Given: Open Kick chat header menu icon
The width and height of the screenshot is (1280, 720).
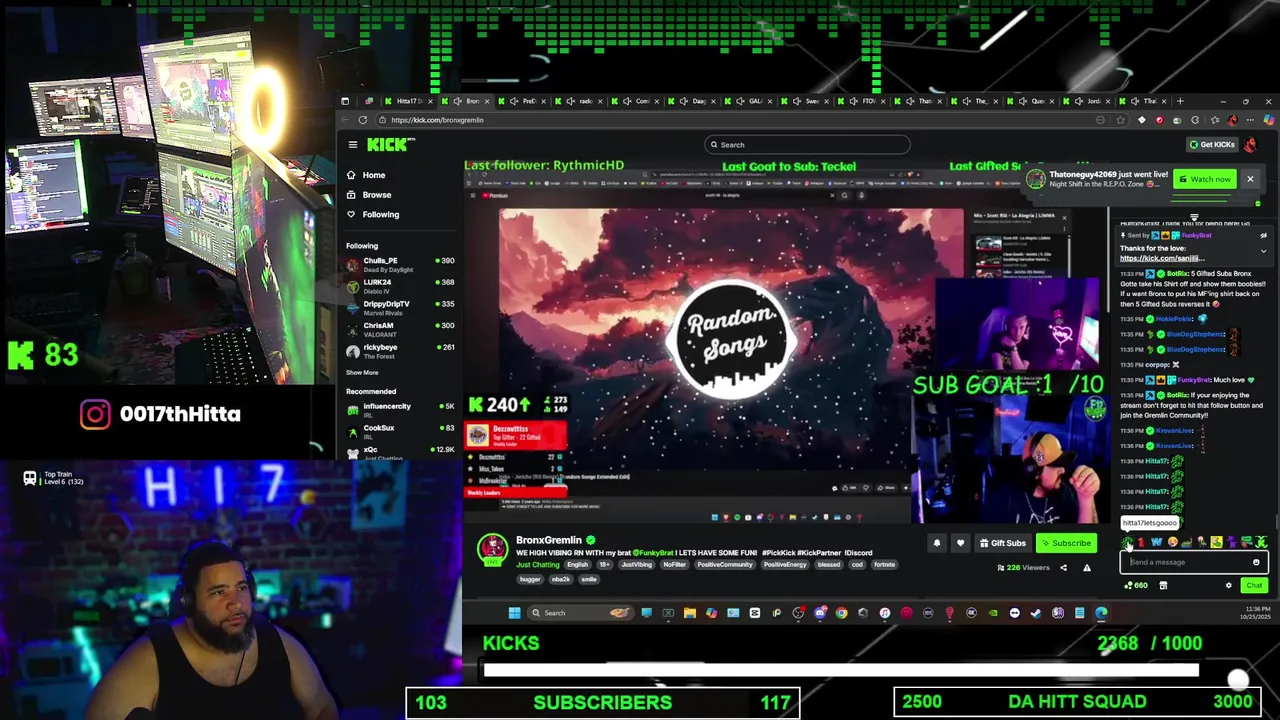Looking at the screenshot, I should click(1193, 217).
